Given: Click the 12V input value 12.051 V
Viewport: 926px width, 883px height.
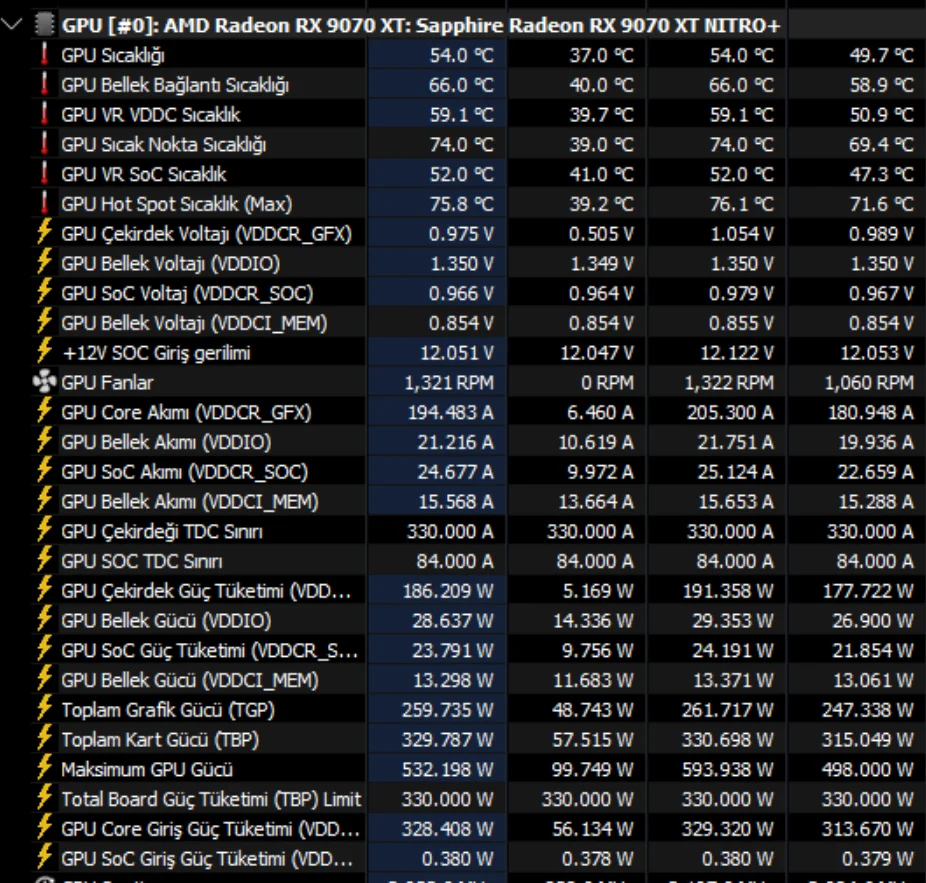Looking at the screenshot, I should click(x=457, y=353).
